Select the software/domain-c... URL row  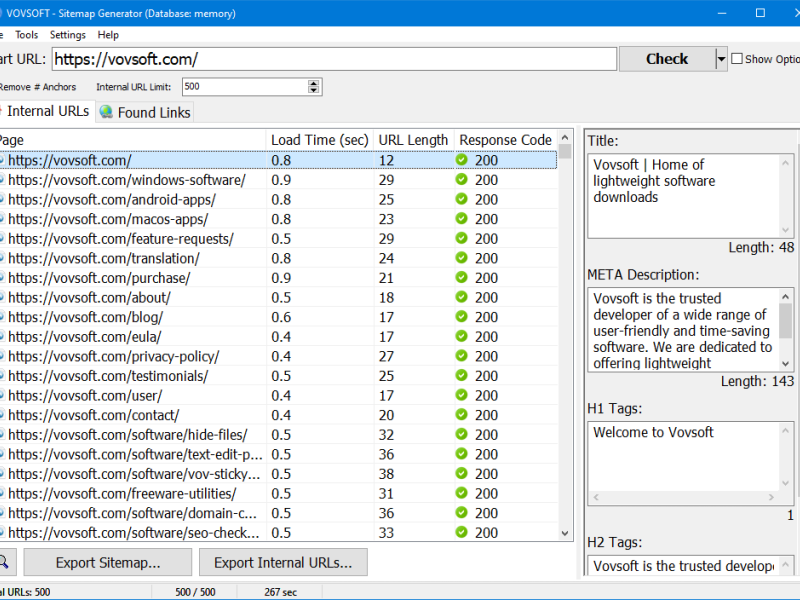pyautogui.click(x=278, y=513)
